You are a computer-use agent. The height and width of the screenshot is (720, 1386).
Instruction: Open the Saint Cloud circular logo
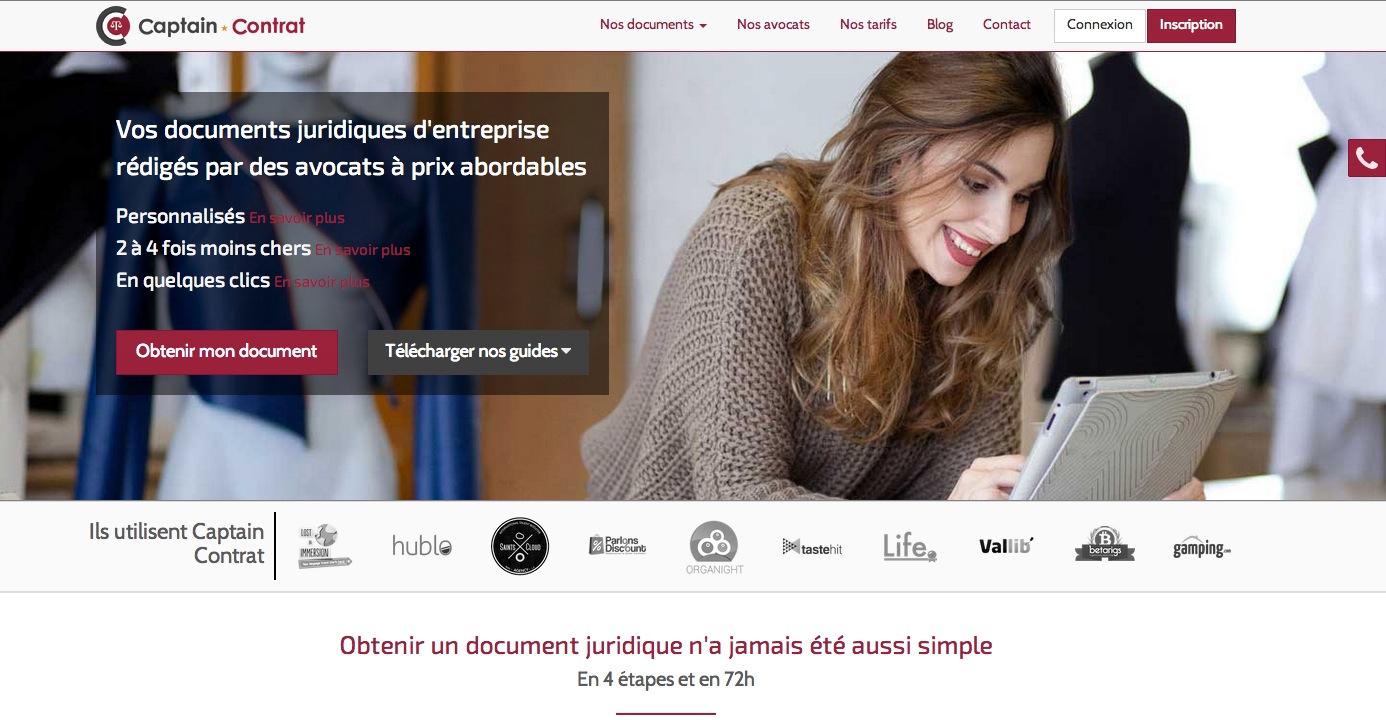coord(520,546)
